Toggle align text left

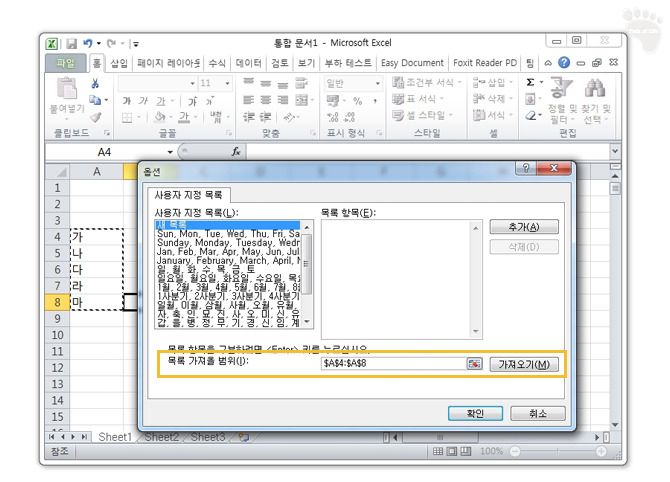click(x=249, y=100)
